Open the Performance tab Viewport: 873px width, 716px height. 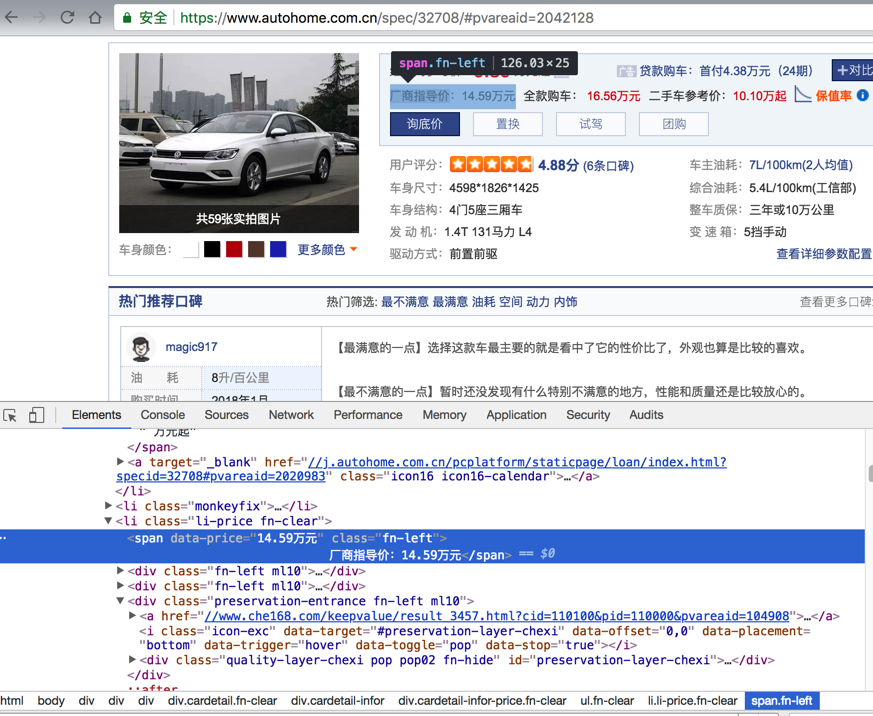tap(368, 415)
